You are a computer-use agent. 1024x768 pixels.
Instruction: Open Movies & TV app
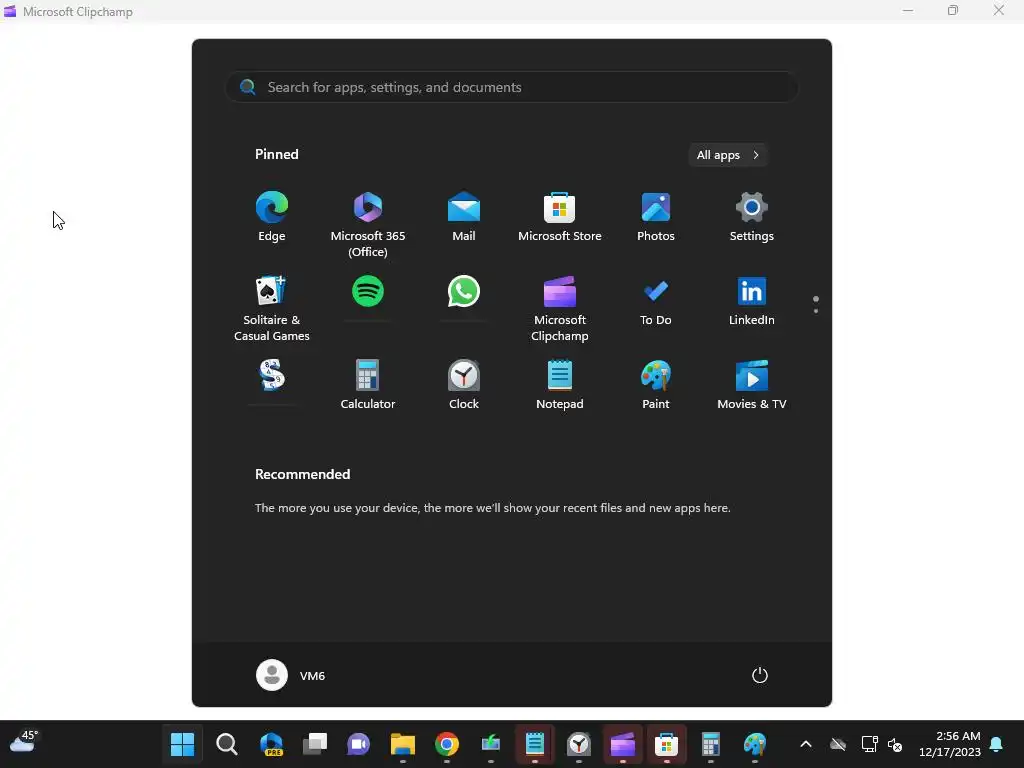(x=752, y=385)
